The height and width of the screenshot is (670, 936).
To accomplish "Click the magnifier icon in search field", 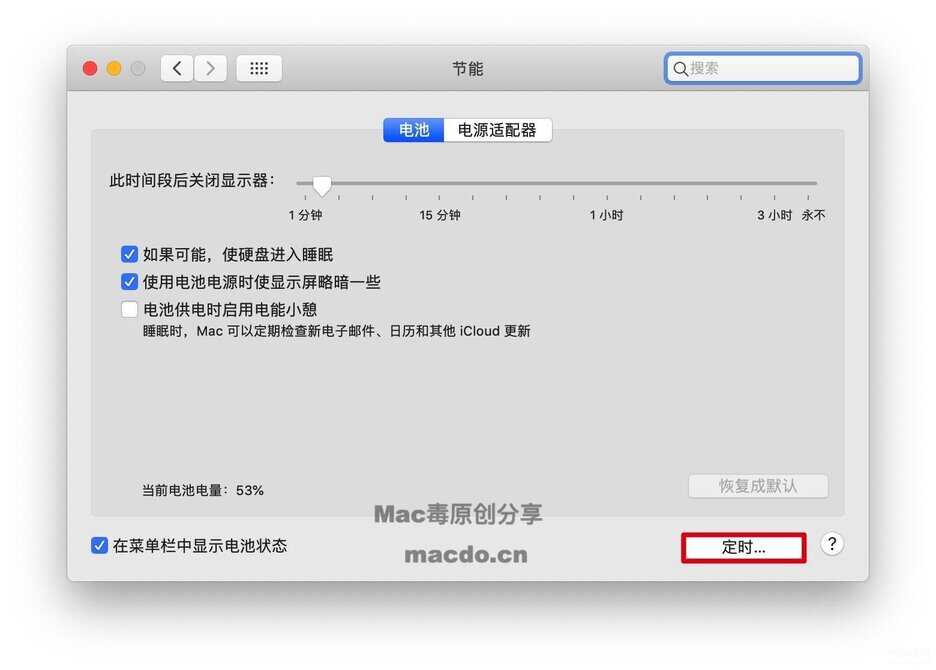I will [x=680, y=69].
